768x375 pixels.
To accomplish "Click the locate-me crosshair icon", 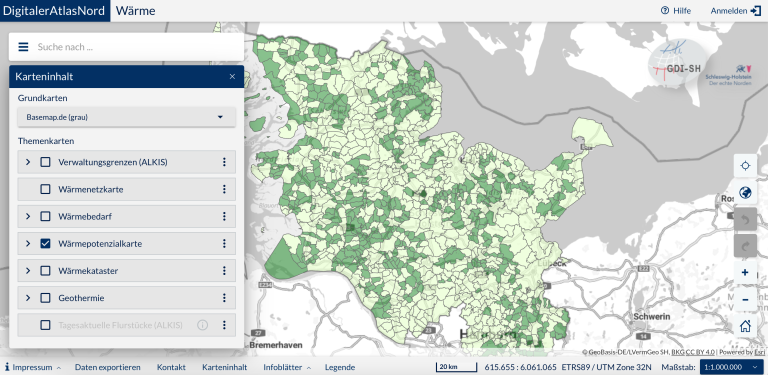I will coord(745,166).
